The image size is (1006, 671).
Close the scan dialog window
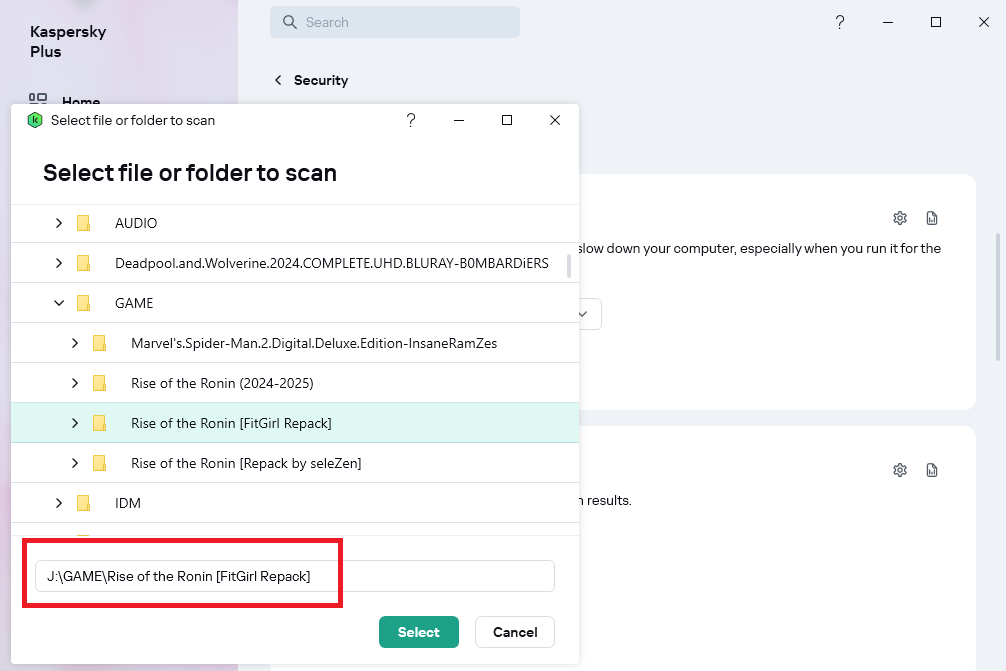(x=555, y=120)
